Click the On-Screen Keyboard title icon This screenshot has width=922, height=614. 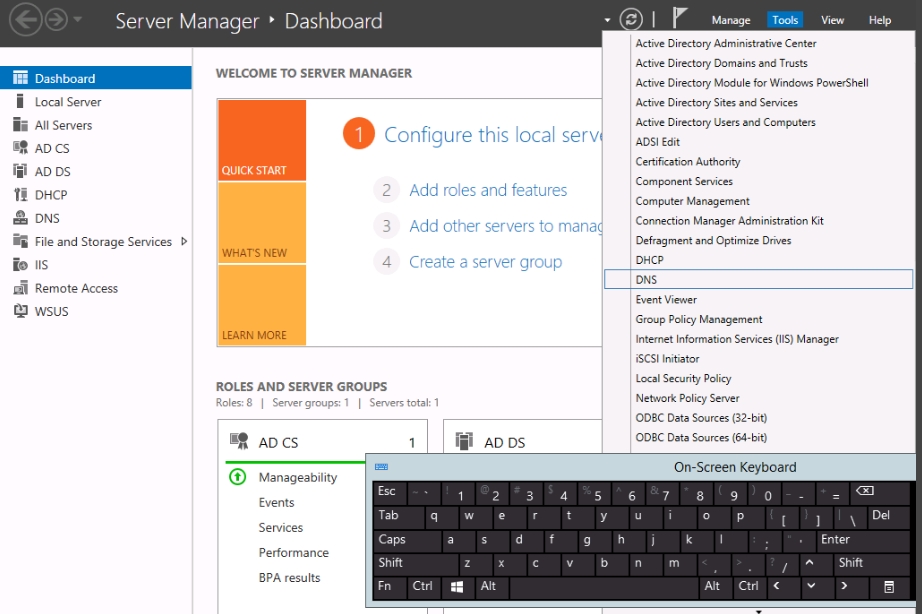pos(381,467)
